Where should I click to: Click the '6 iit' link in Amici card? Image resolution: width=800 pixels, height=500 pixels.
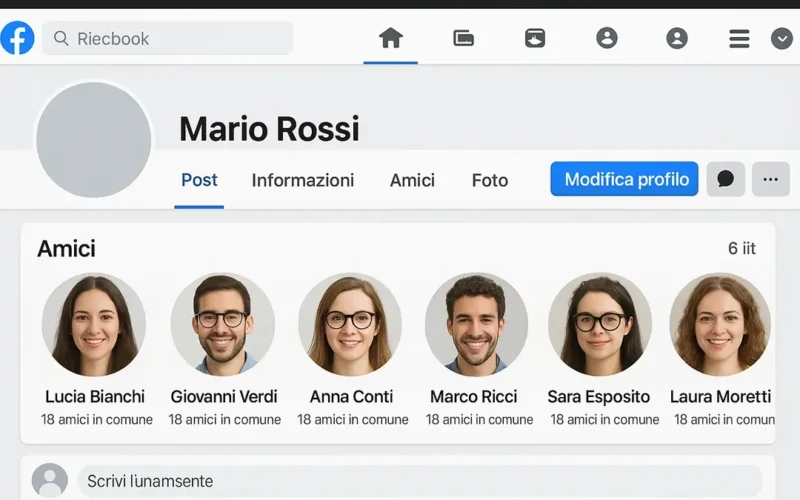[741, 248]
